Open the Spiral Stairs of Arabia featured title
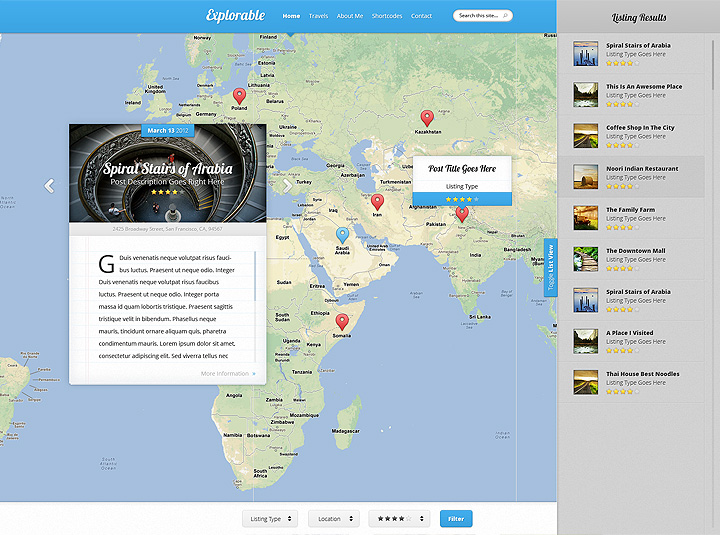720x535 pixels. [168, 169]
